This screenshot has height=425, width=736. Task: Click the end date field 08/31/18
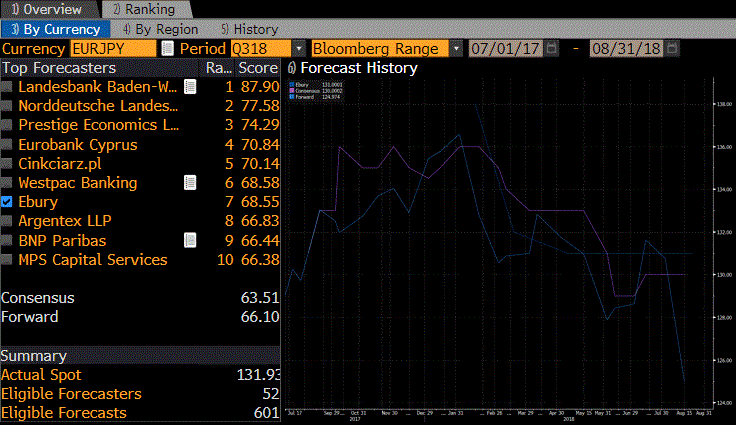626,49
